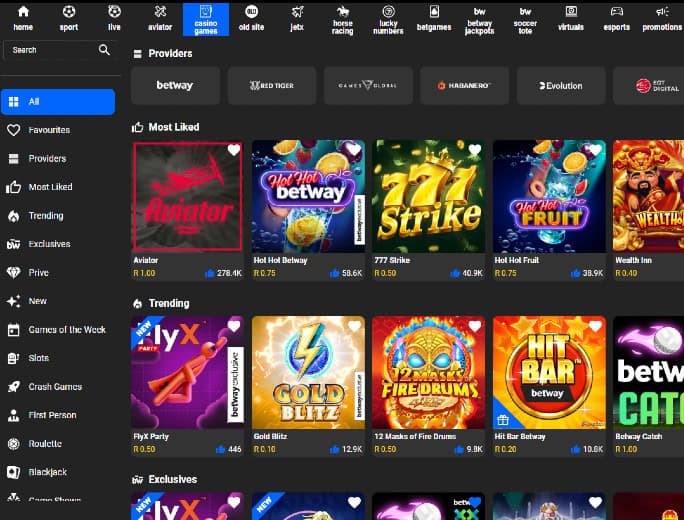Launch the FlyX Party game
Image resolution: width=684 pixels, height=520 pixels.
(x=188, y=373)
